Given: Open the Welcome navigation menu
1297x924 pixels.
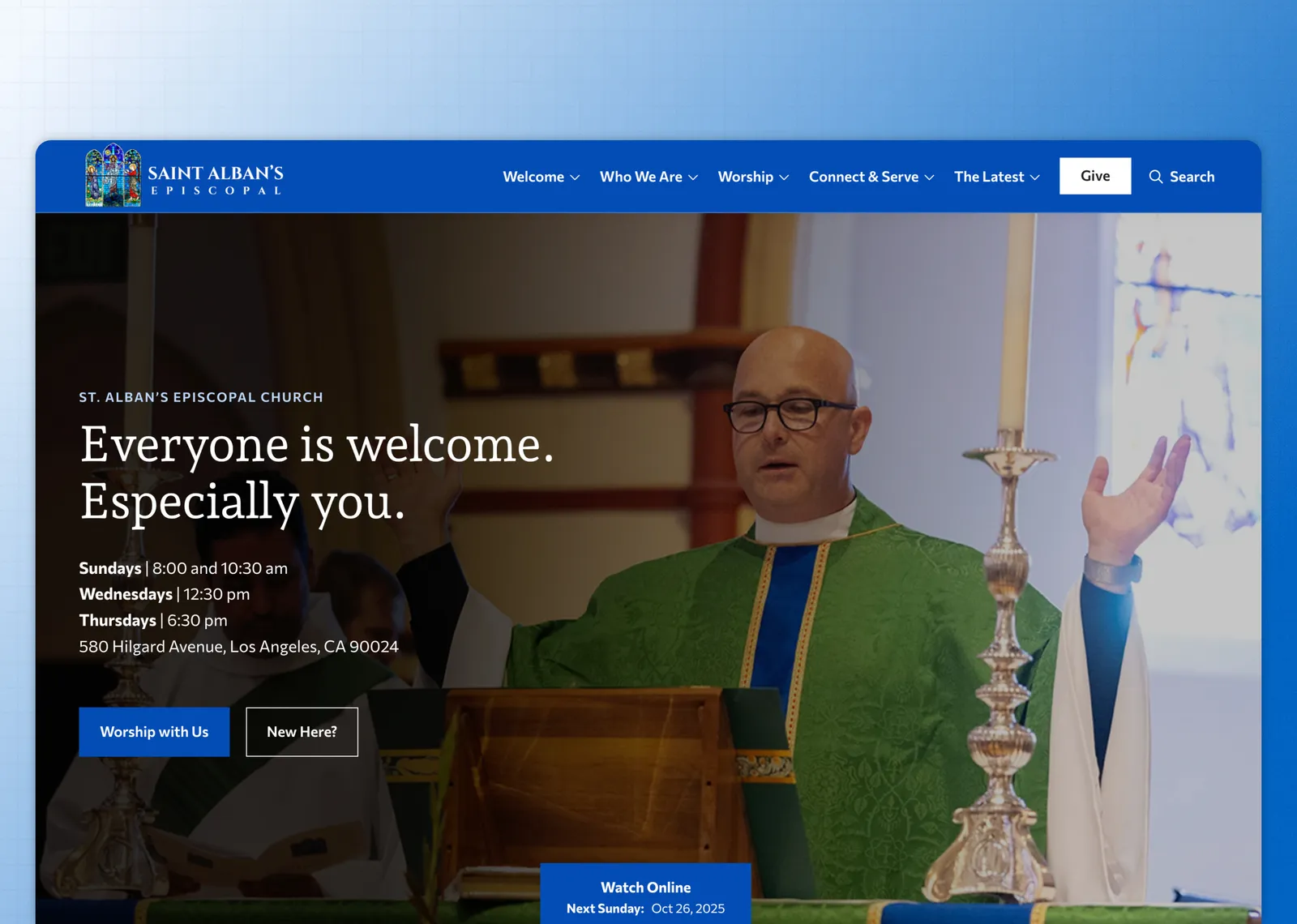Looking at the screenshot, I should pos(533,177).
